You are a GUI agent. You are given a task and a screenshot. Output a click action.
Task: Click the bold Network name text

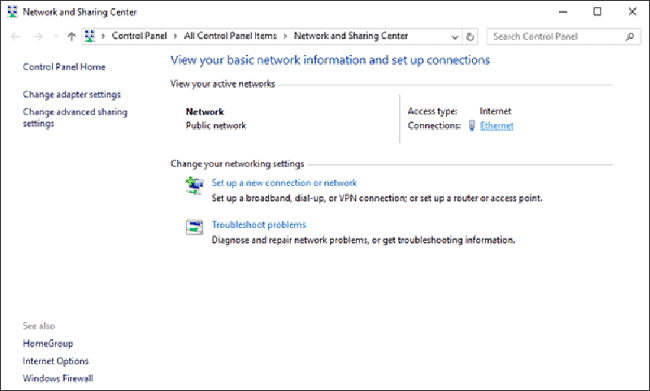(x=205, y=112)
